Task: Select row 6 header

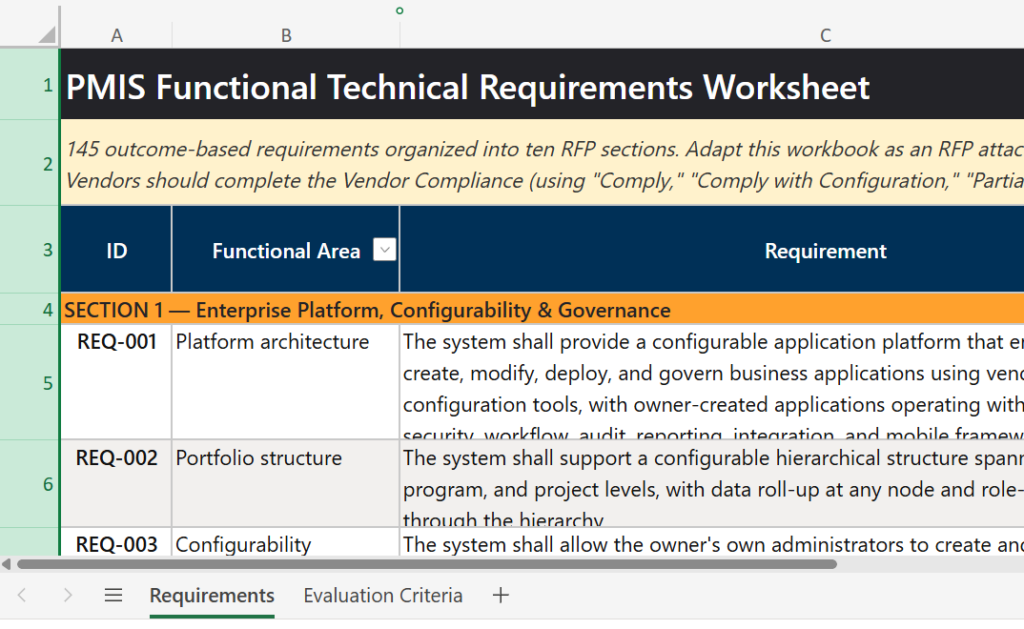Action: pyautogui.click(x=29, y=484)
